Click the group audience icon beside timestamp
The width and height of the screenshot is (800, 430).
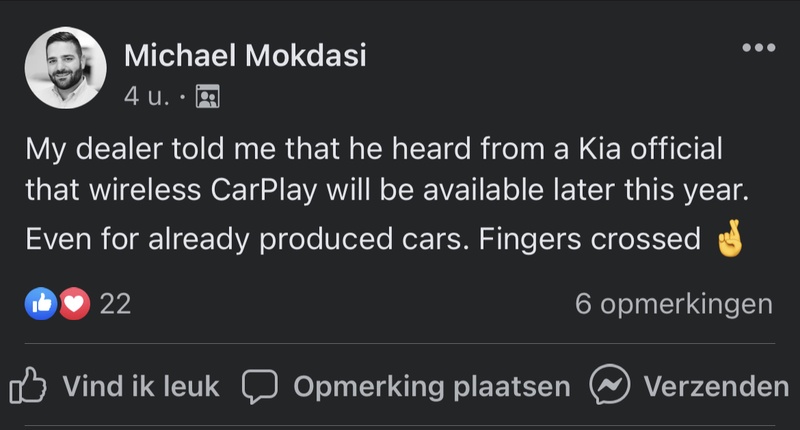(x=207, y=97)
